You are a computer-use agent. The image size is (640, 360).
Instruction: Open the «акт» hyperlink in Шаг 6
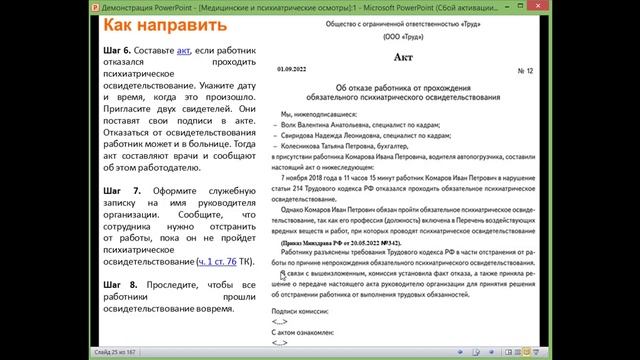tap(183, 51)
